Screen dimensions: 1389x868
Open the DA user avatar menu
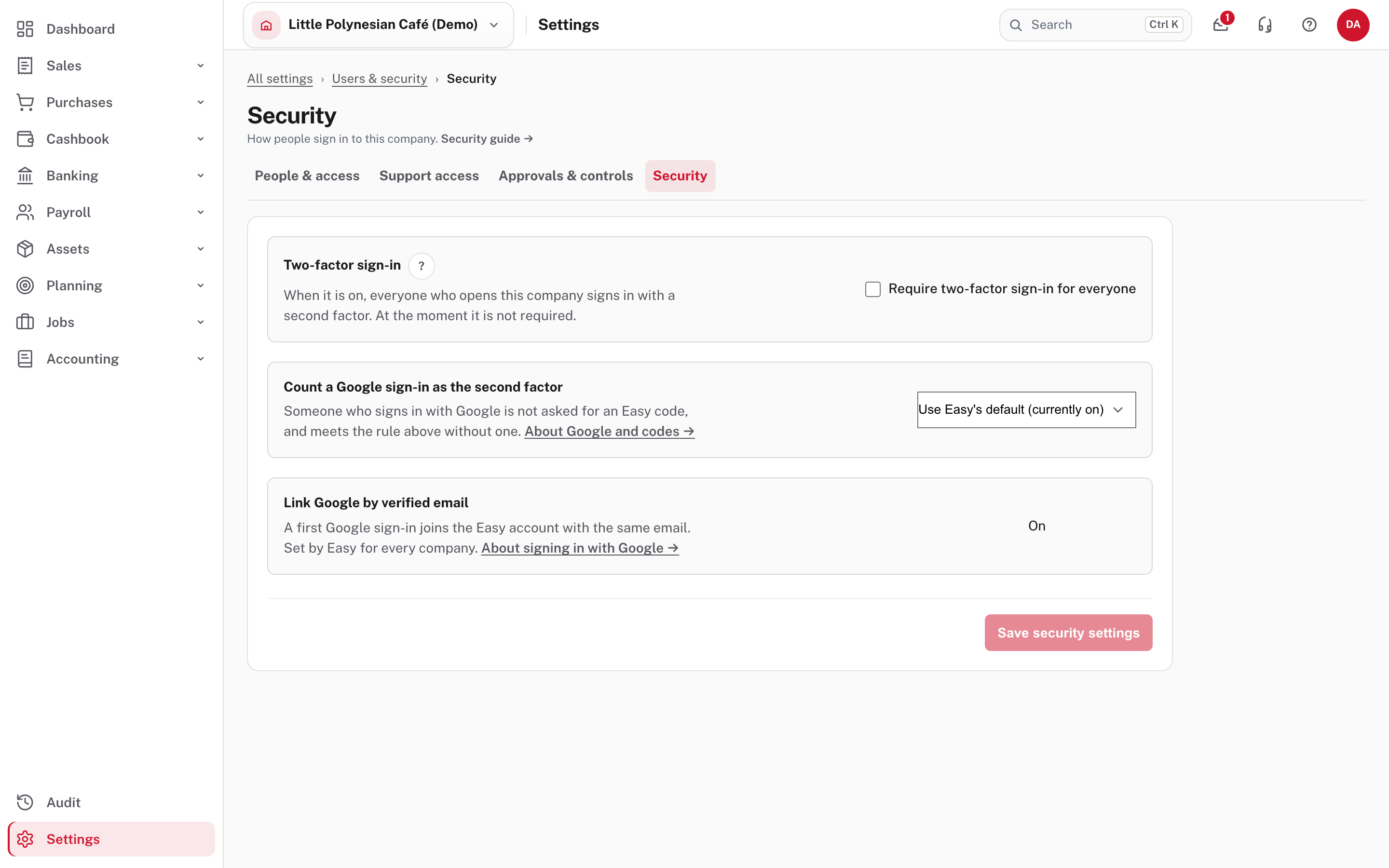point(1353,25)
